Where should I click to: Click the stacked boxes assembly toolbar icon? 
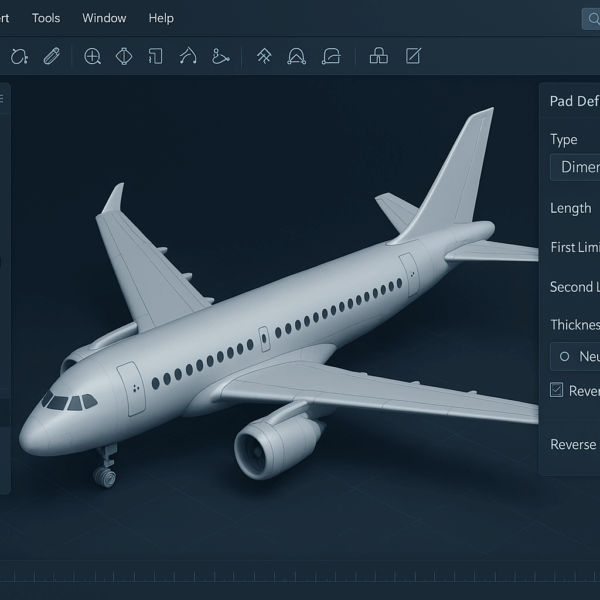coord(379,57)
